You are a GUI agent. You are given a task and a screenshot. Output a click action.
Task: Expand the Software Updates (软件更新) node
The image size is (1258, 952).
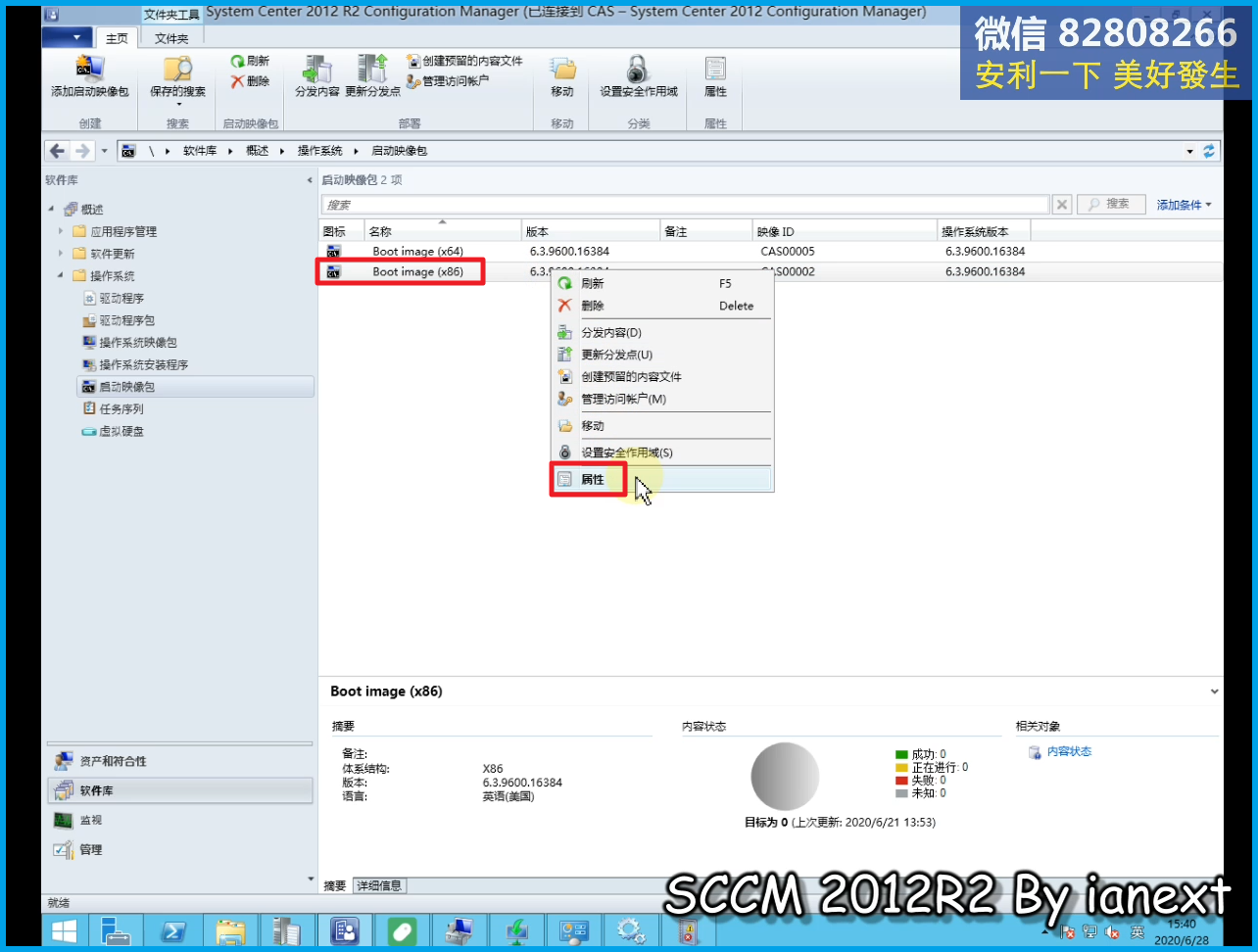[61, 254]
